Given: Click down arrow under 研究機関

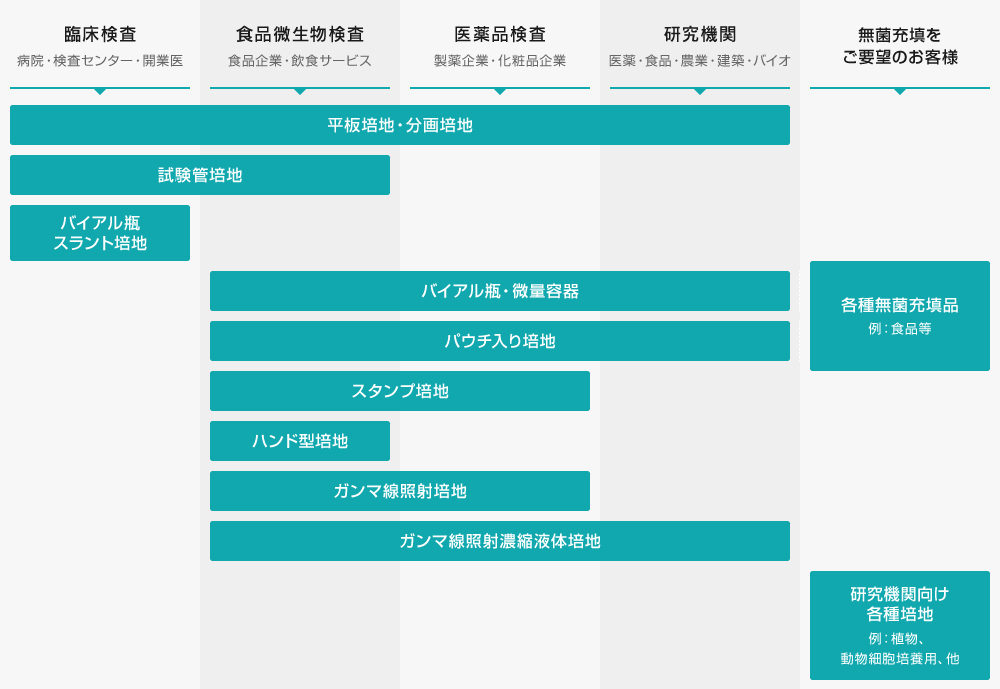Looking at the screenshot, I should (x=700, y=91).
